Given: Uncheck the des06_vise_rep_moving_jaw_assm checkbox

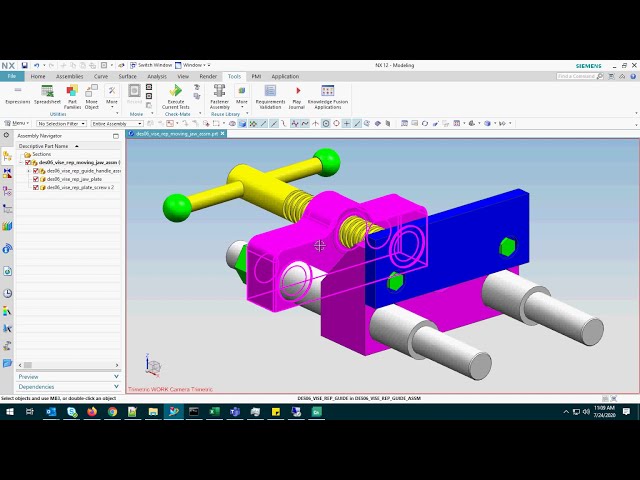Looking at the screenshot, I should pyautogui.click(x=28, y=162).
